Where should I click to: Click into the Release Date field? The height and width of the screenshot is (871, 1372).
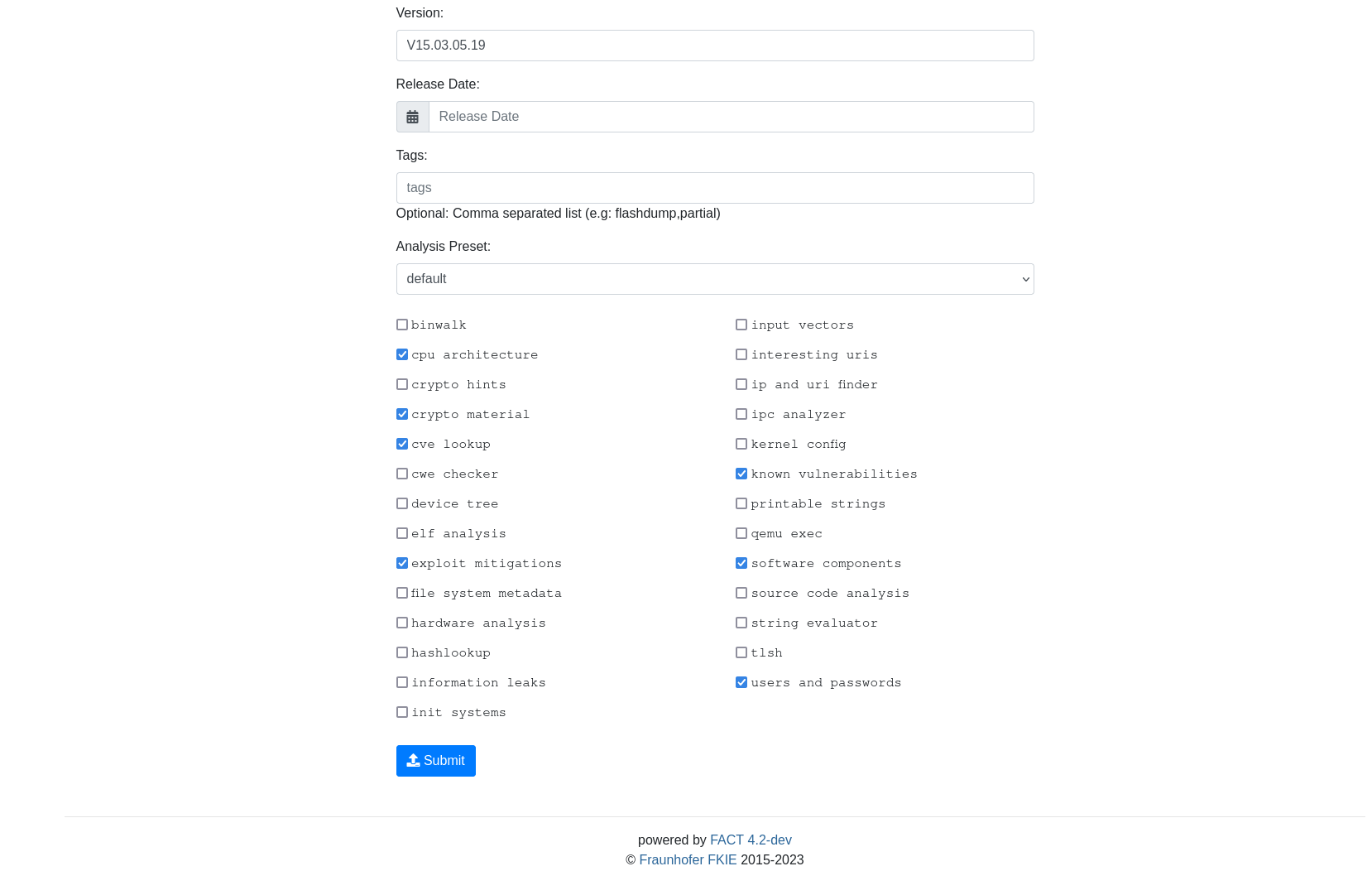pyautogui.click(x=730, y=117)
